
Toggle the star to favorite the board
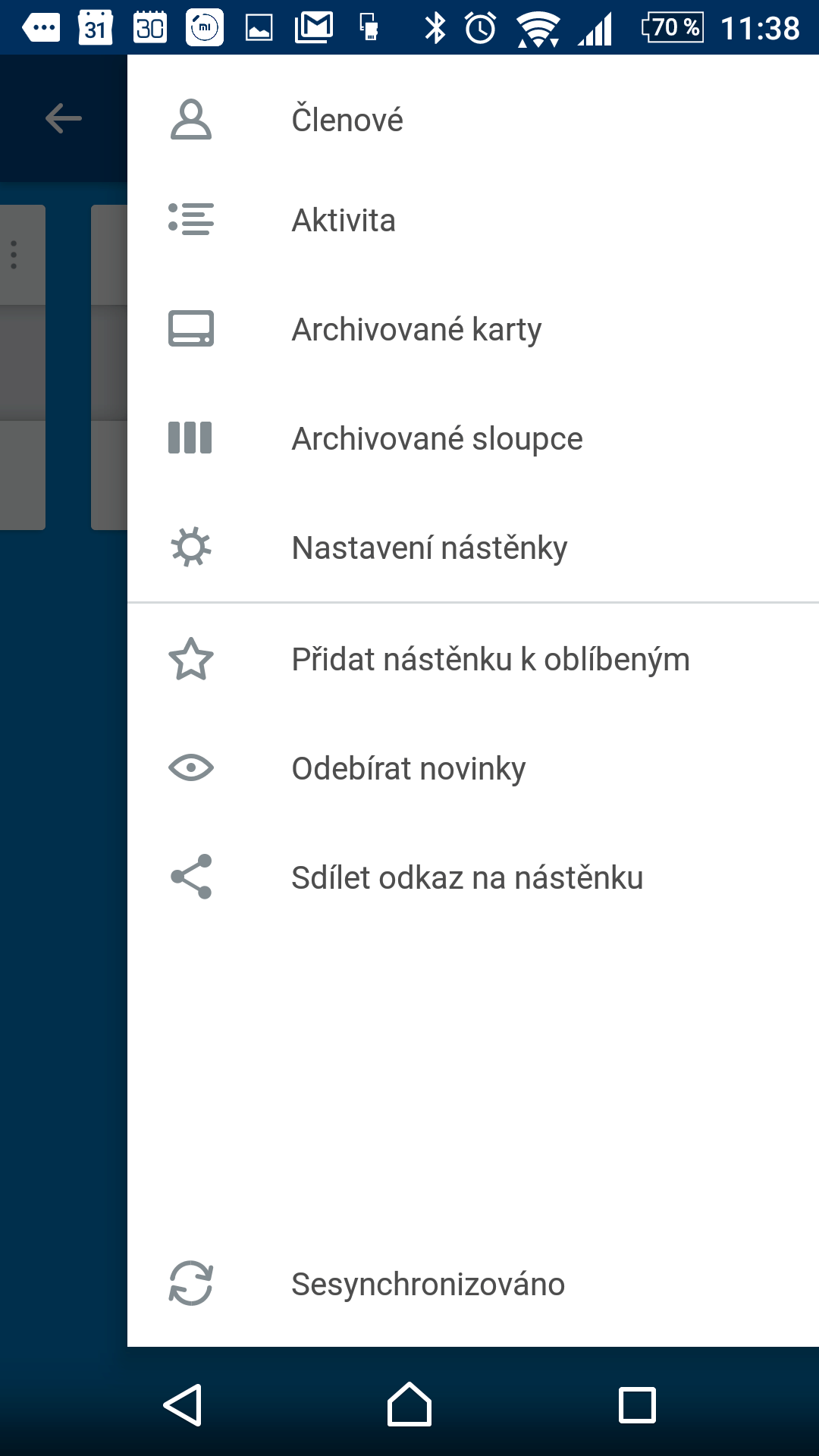[x=190, y=659]
